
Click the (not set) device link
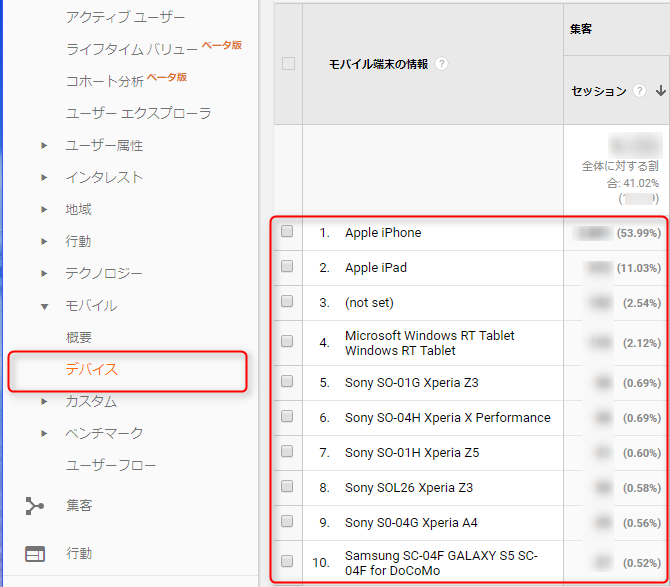pos(369,302)
